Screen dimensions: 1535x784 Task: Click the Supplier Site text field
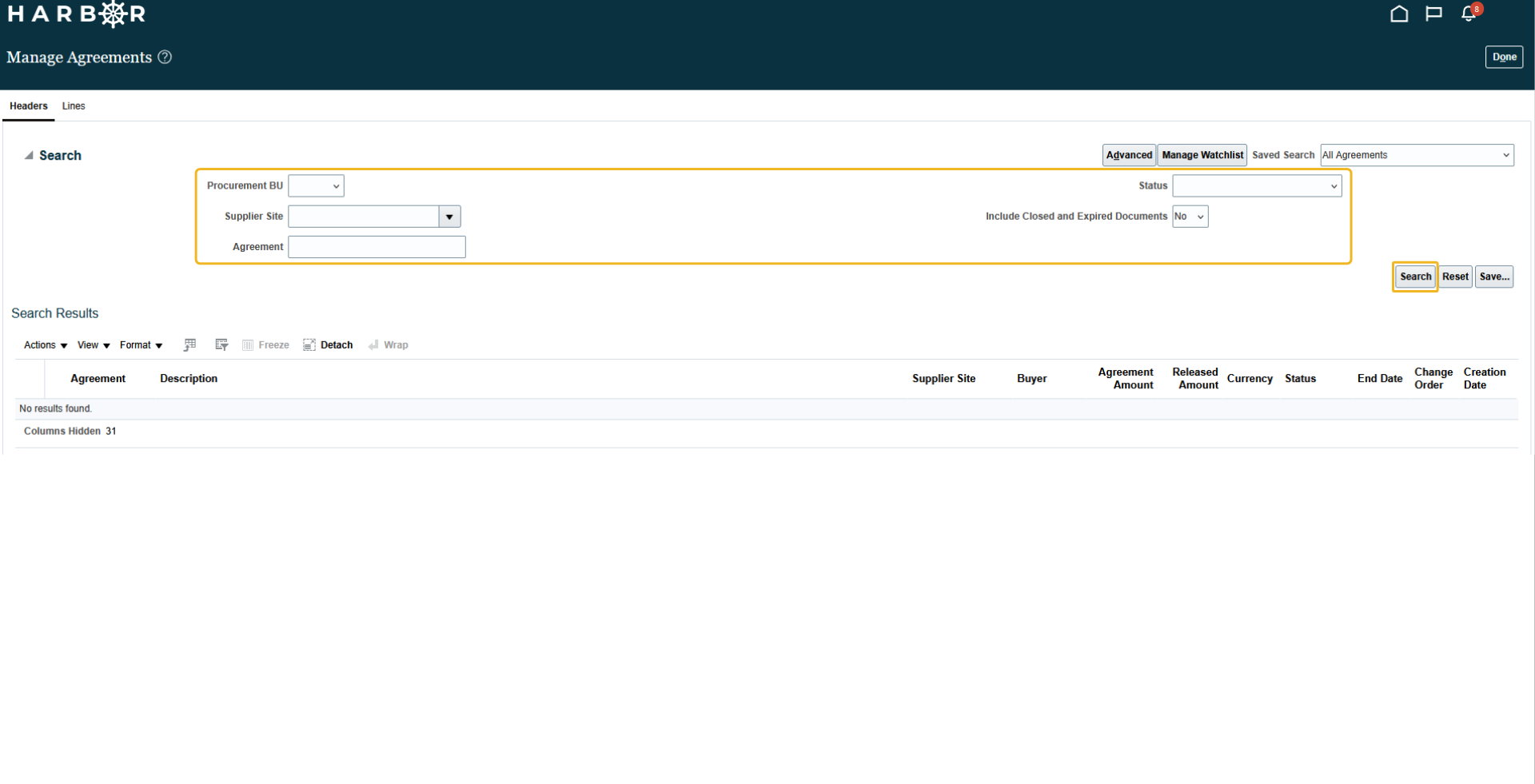363,217
